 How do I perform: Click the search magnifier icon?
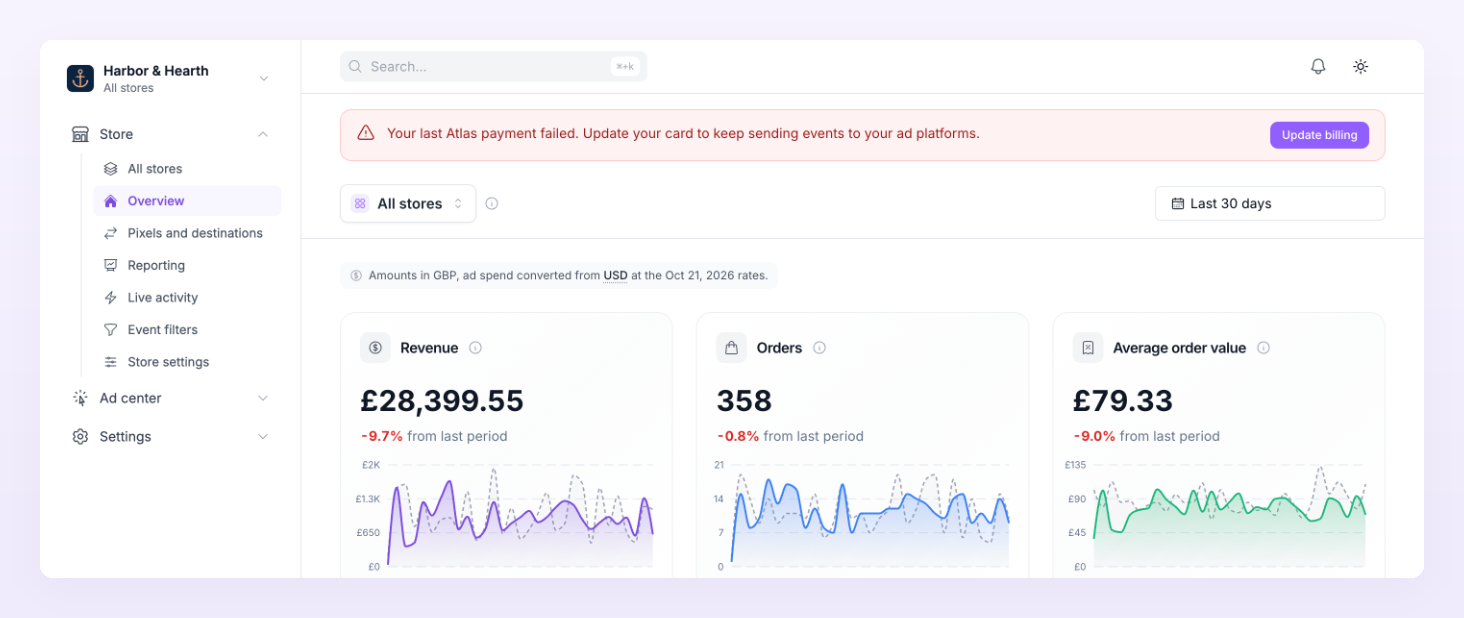[x=355, y=67]
